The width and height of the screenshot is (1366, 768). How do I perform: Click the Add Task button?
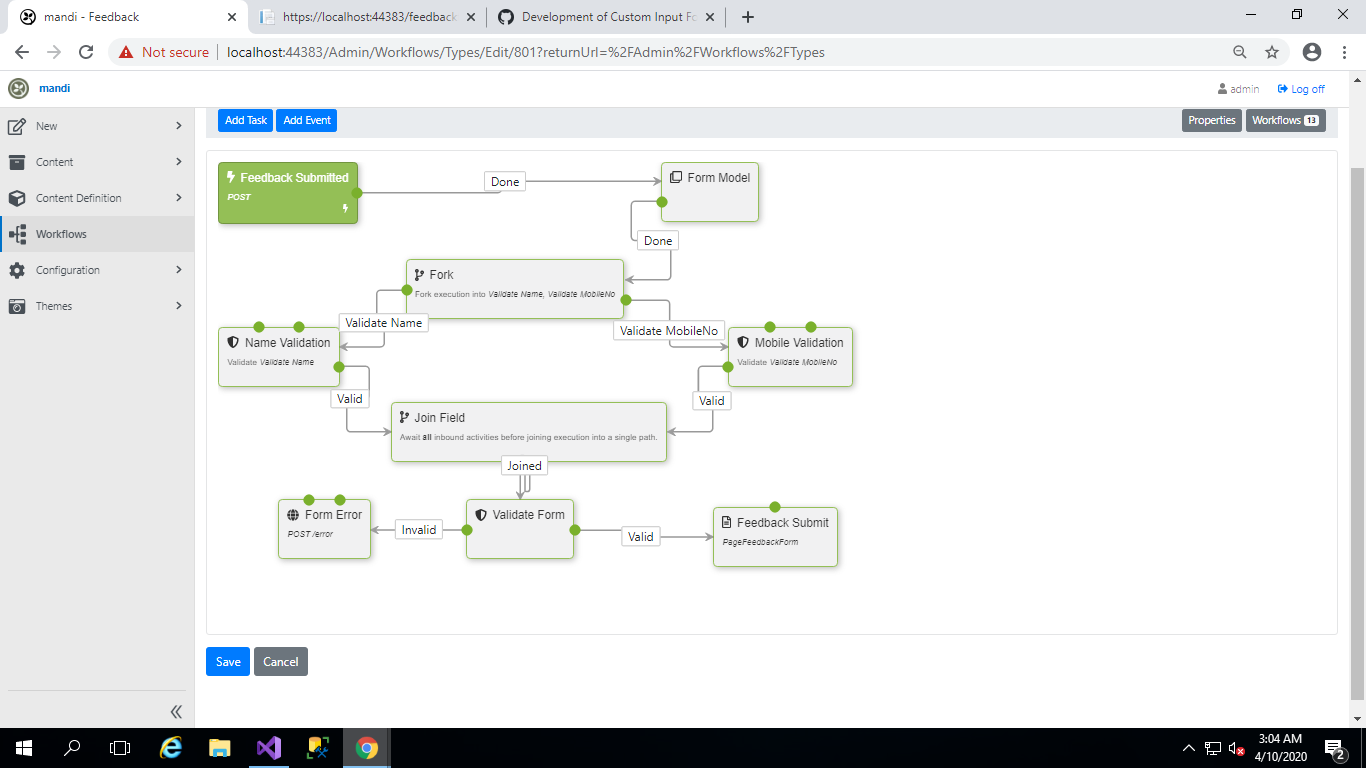click(x=244, y=119)
